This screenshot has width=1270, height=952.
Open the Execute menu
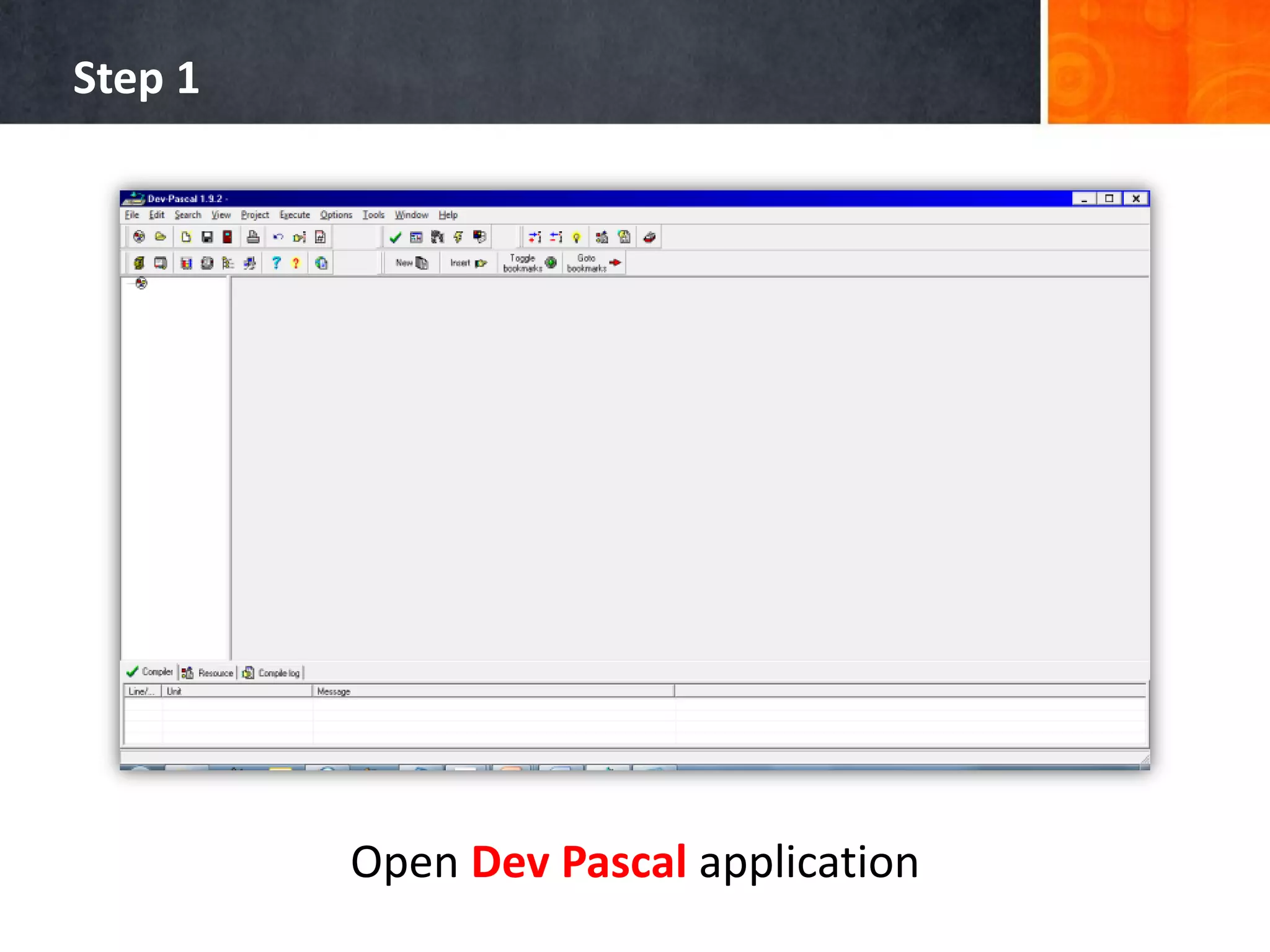click(x=295, y=215)
